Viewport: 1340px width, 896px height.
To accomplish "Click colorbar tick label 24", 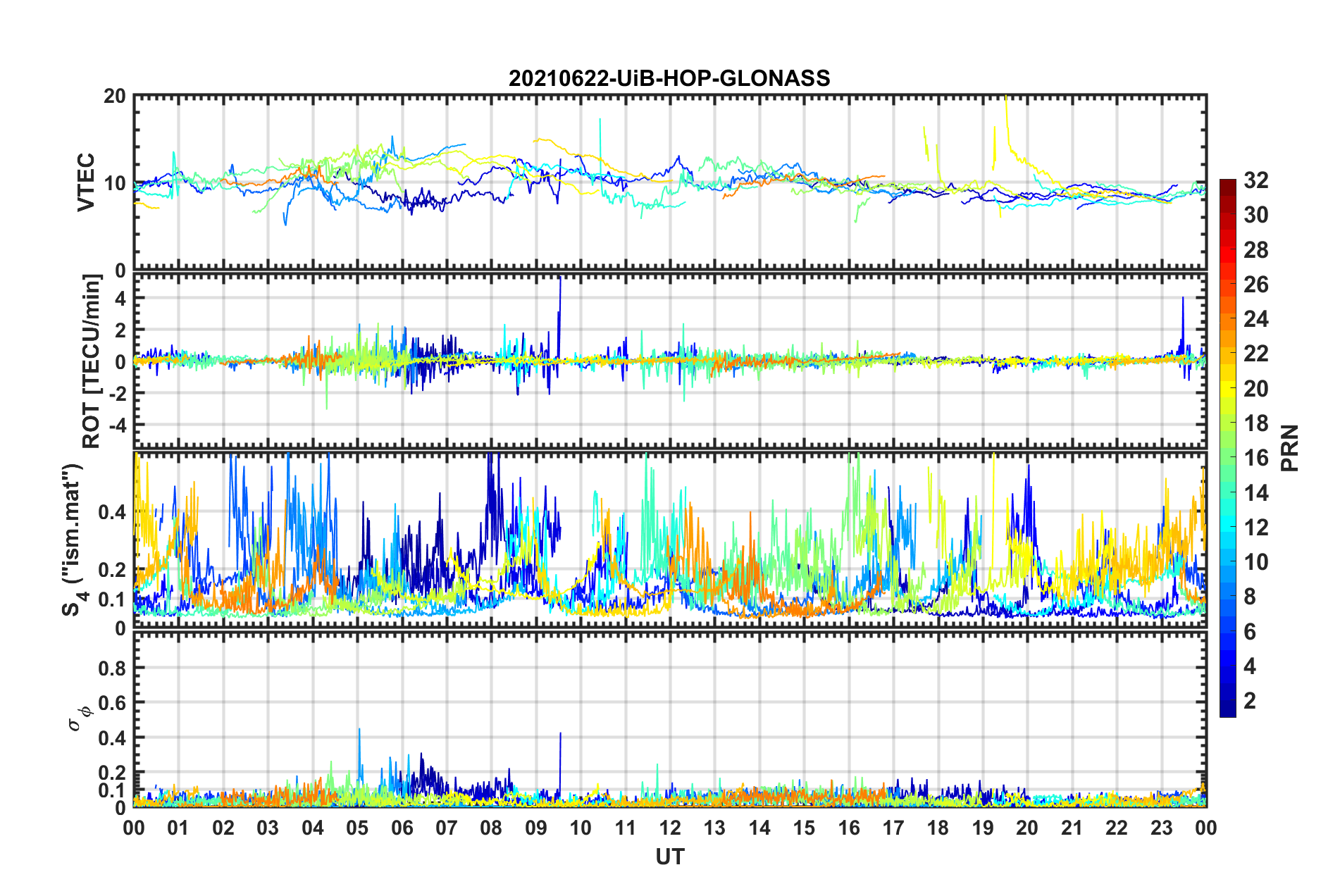I will point(1255,319).
